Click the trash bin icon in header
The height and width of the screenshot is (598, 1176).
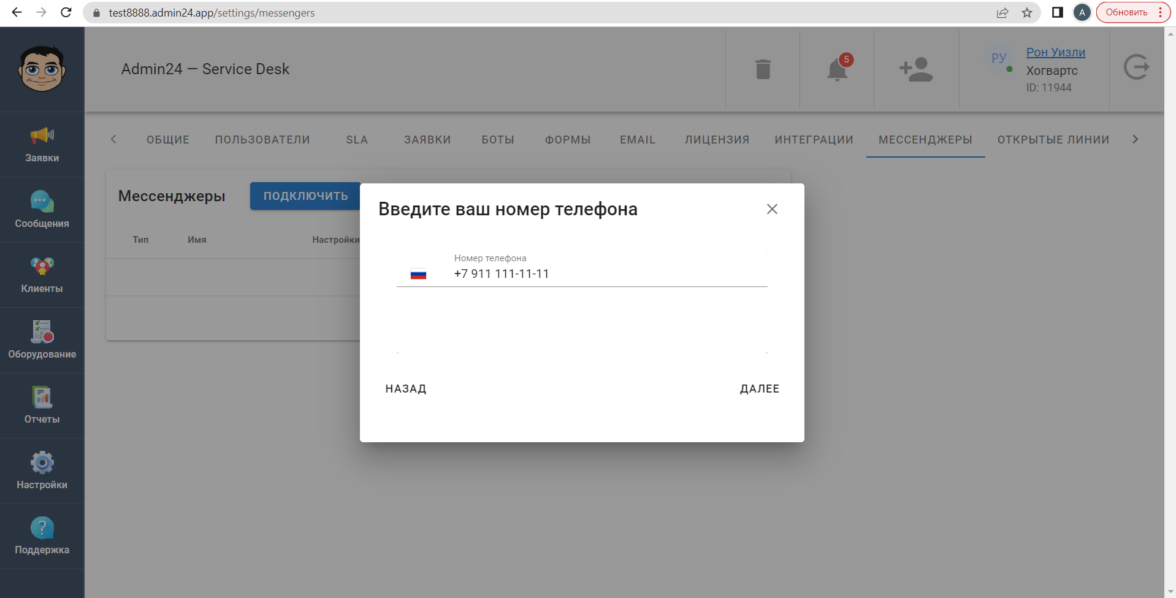763,69
